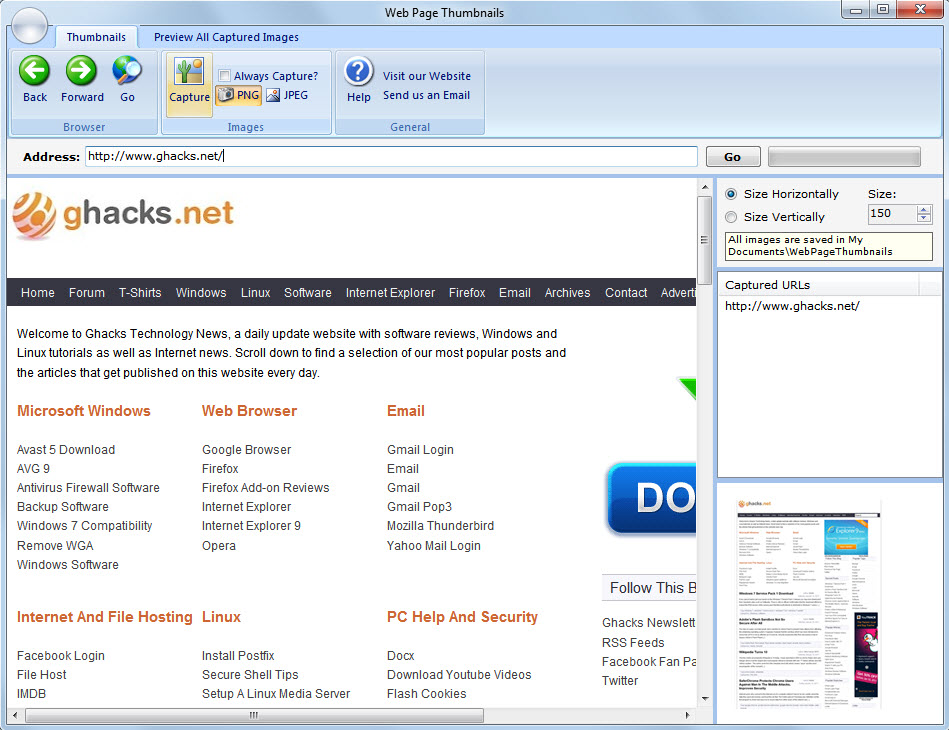Click into the Address input field
The height and width of the screenshot is (730, 949).
click(391, 156)
